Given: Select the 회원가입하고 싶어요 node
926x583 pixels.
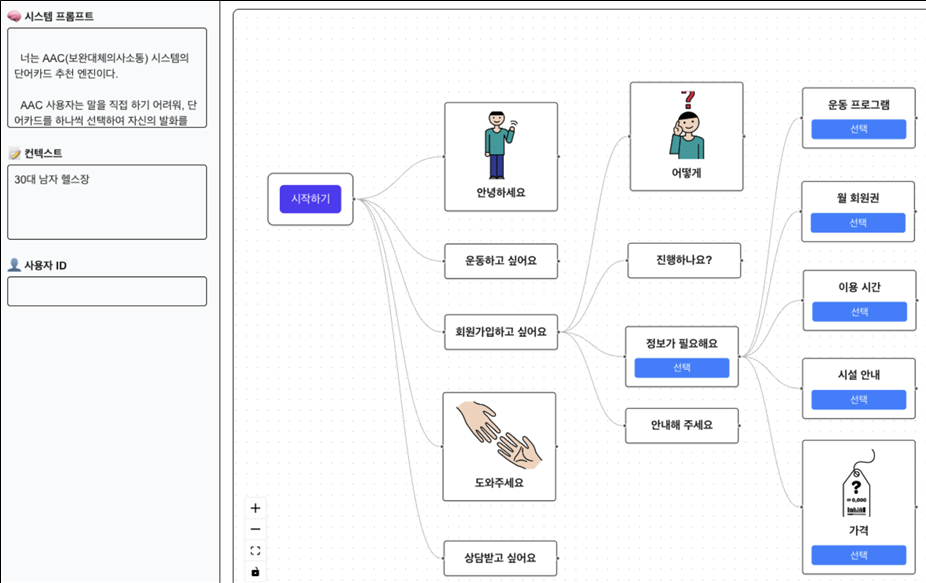Looking at the screenshot, I should 500,332.
